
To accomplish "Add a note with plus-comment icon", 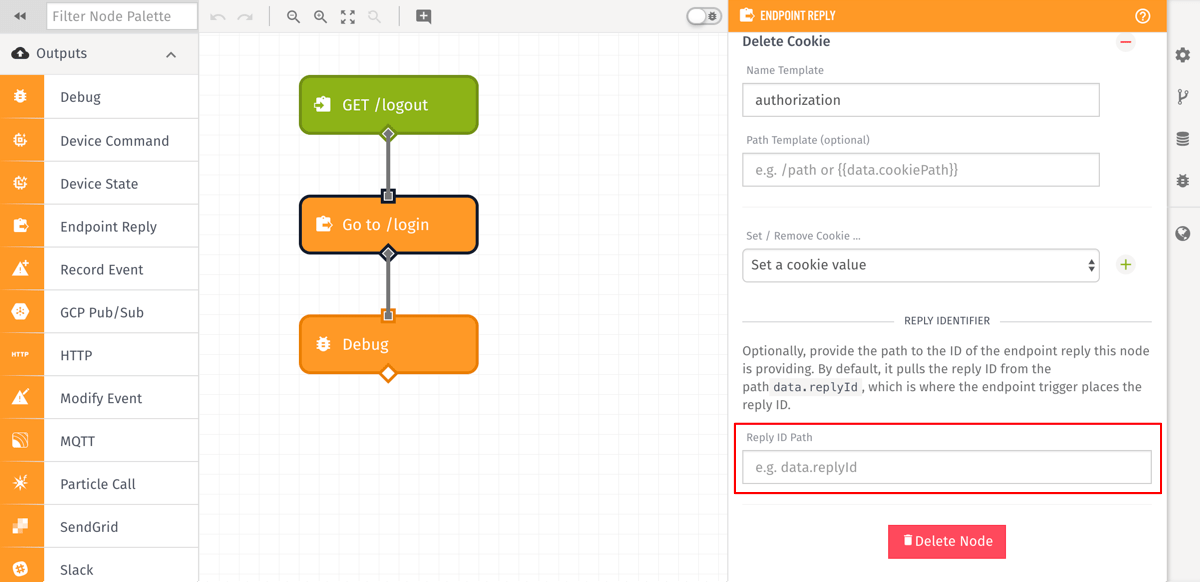I will (423, 17).
